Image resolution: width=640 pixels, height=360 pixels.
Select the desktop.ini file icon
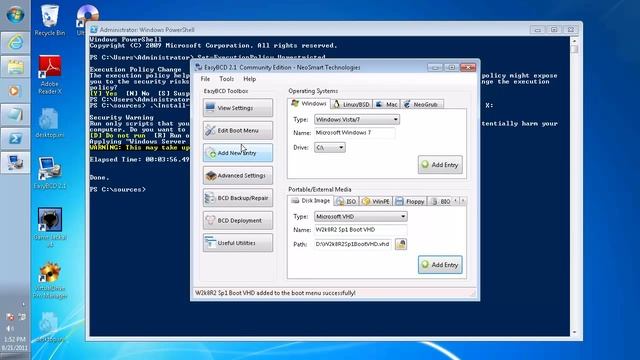[x=49, y=123]
